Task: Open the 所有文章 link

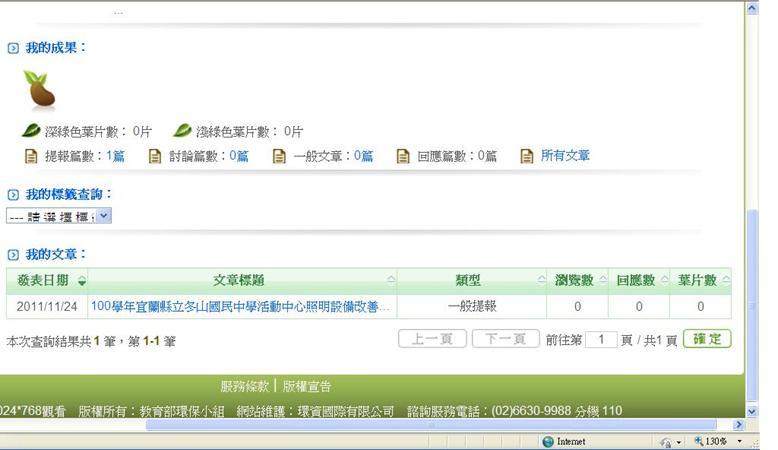Action: coord(565,156)
